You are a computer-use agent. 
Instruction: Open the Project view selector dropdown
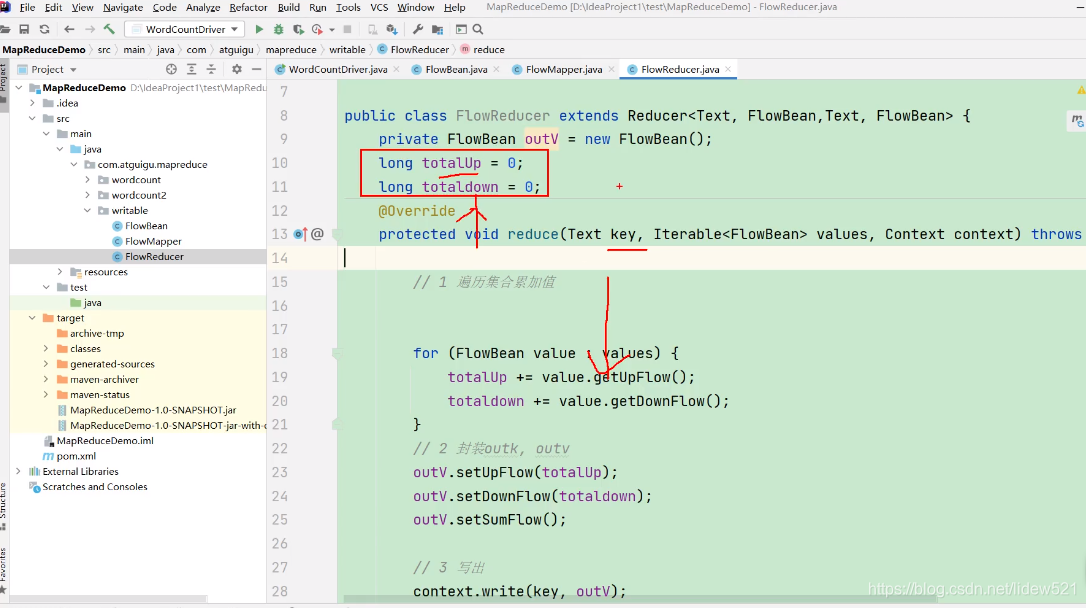pos(46,69)
